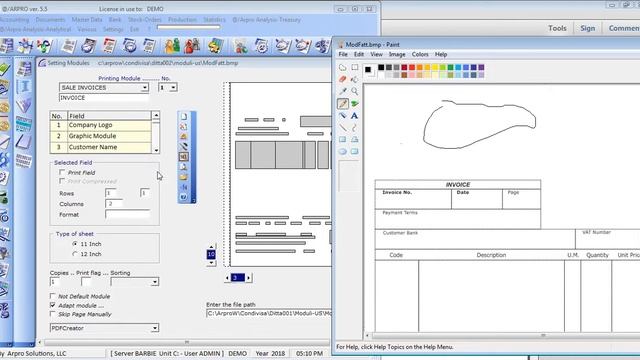
Task: Open the Image menu in Paint
Action: click(x=397, y=54)
